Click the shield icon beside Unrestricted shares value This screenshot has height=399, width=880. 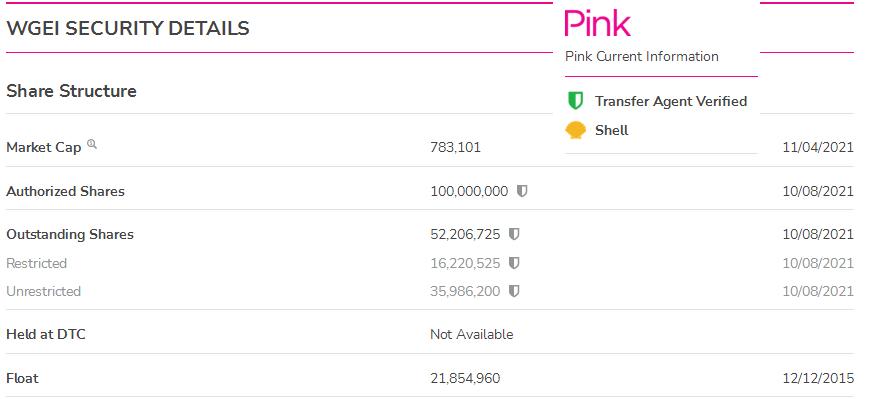514,291
